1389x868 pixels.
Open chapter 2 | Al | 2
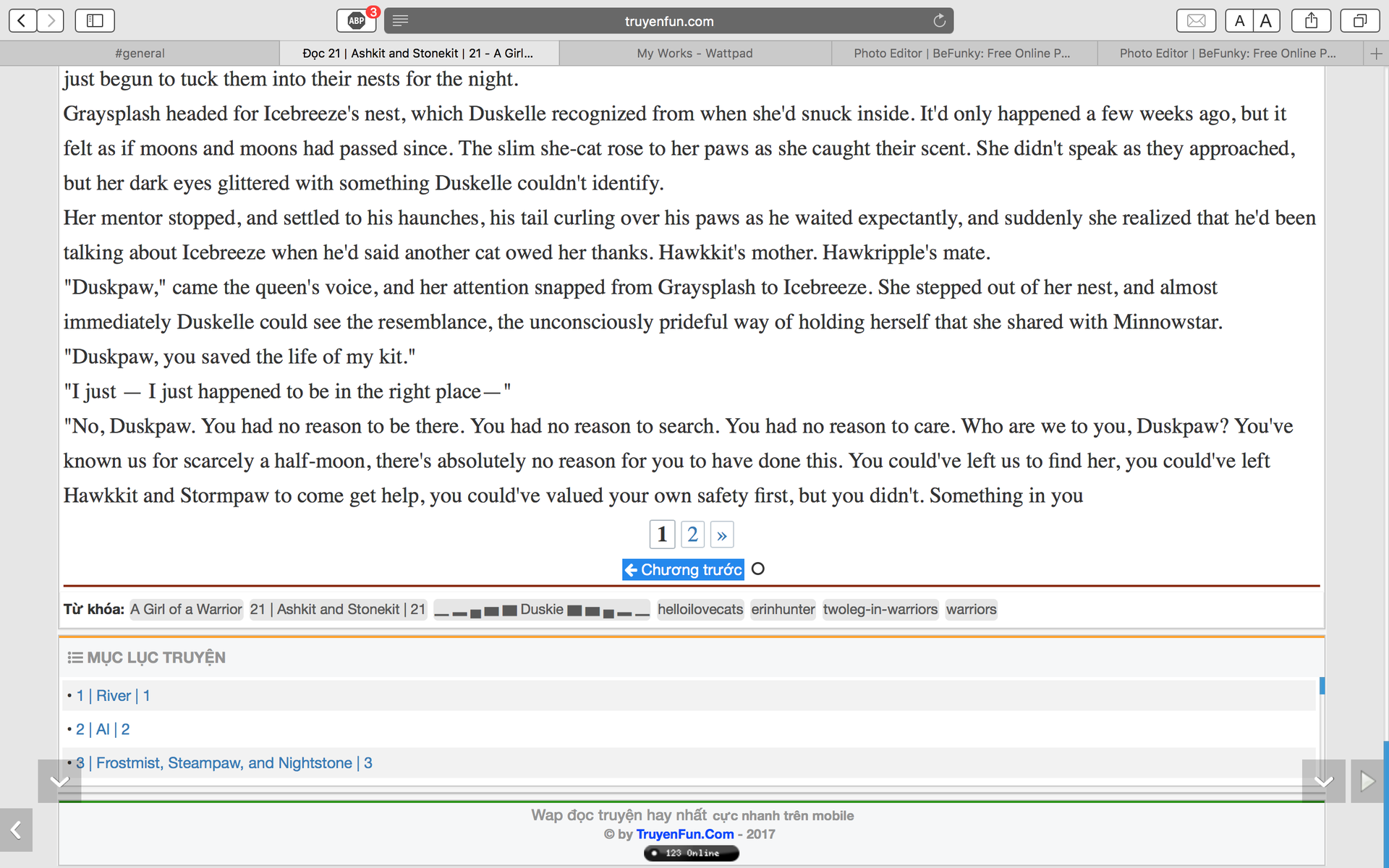click(x=103, y=729)
